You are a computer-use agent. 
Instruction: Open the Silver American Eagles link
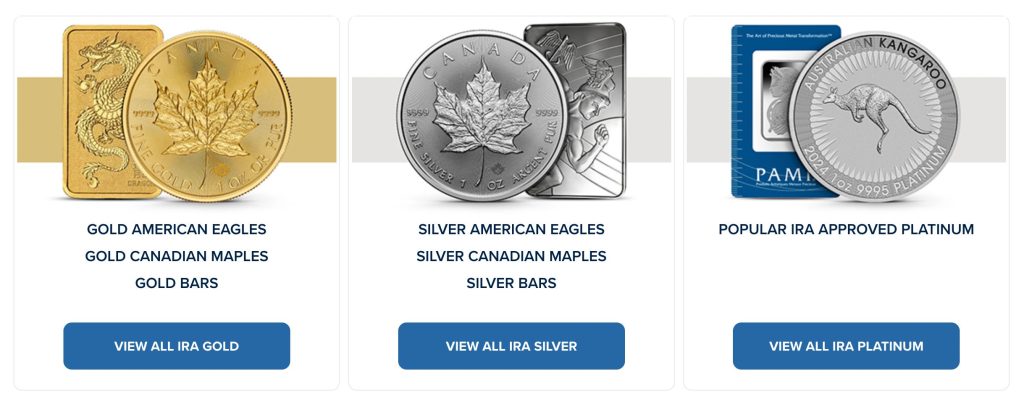coord(511,230)
